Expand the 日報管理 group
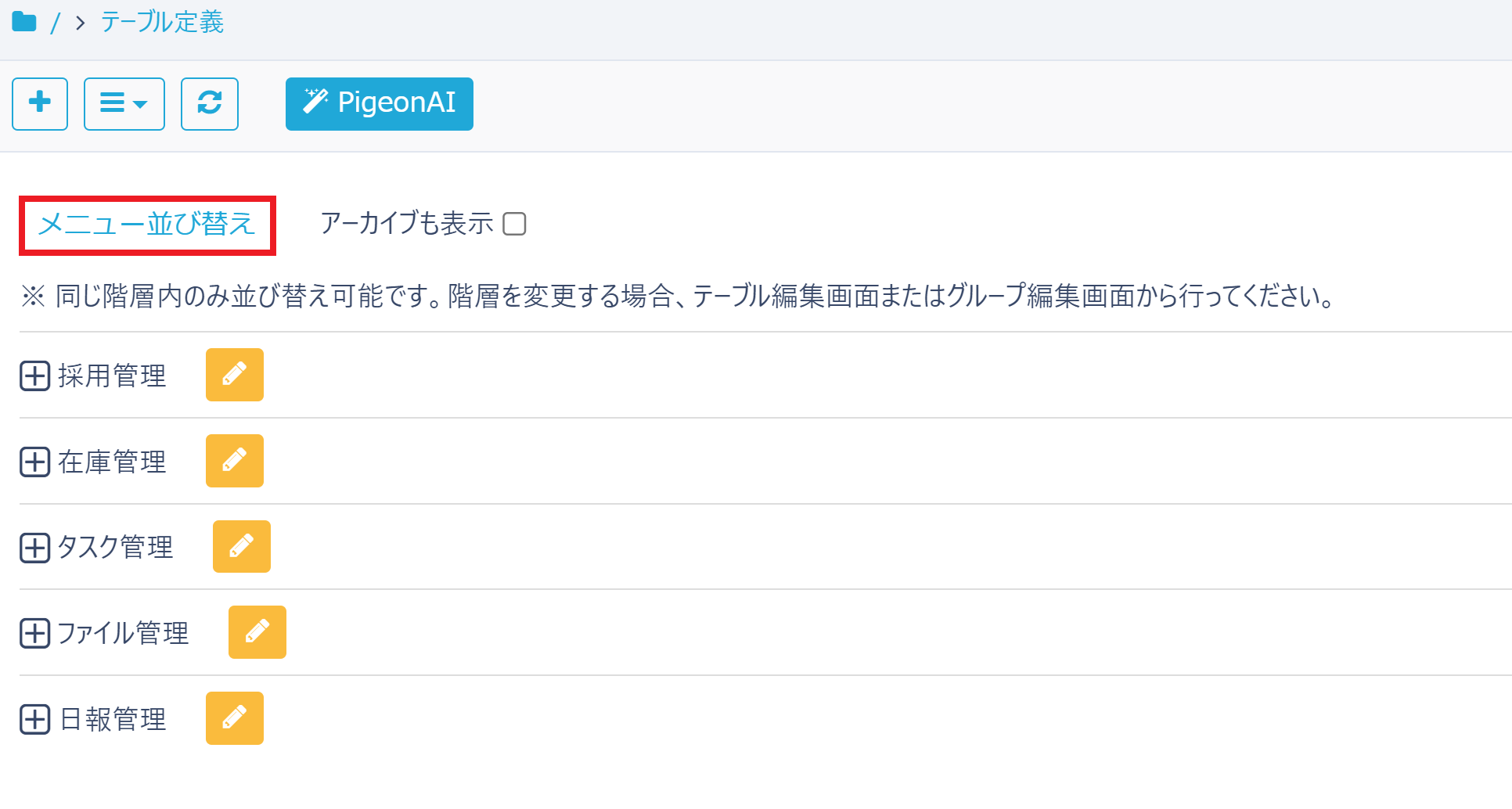 [x=34, y=719]
